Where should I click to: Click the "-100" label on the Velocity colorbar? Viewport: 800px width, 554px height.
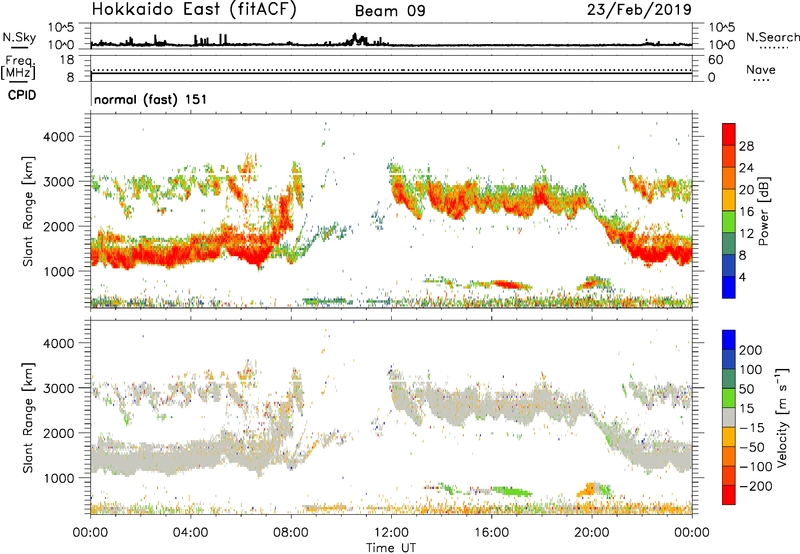[756, 467]
